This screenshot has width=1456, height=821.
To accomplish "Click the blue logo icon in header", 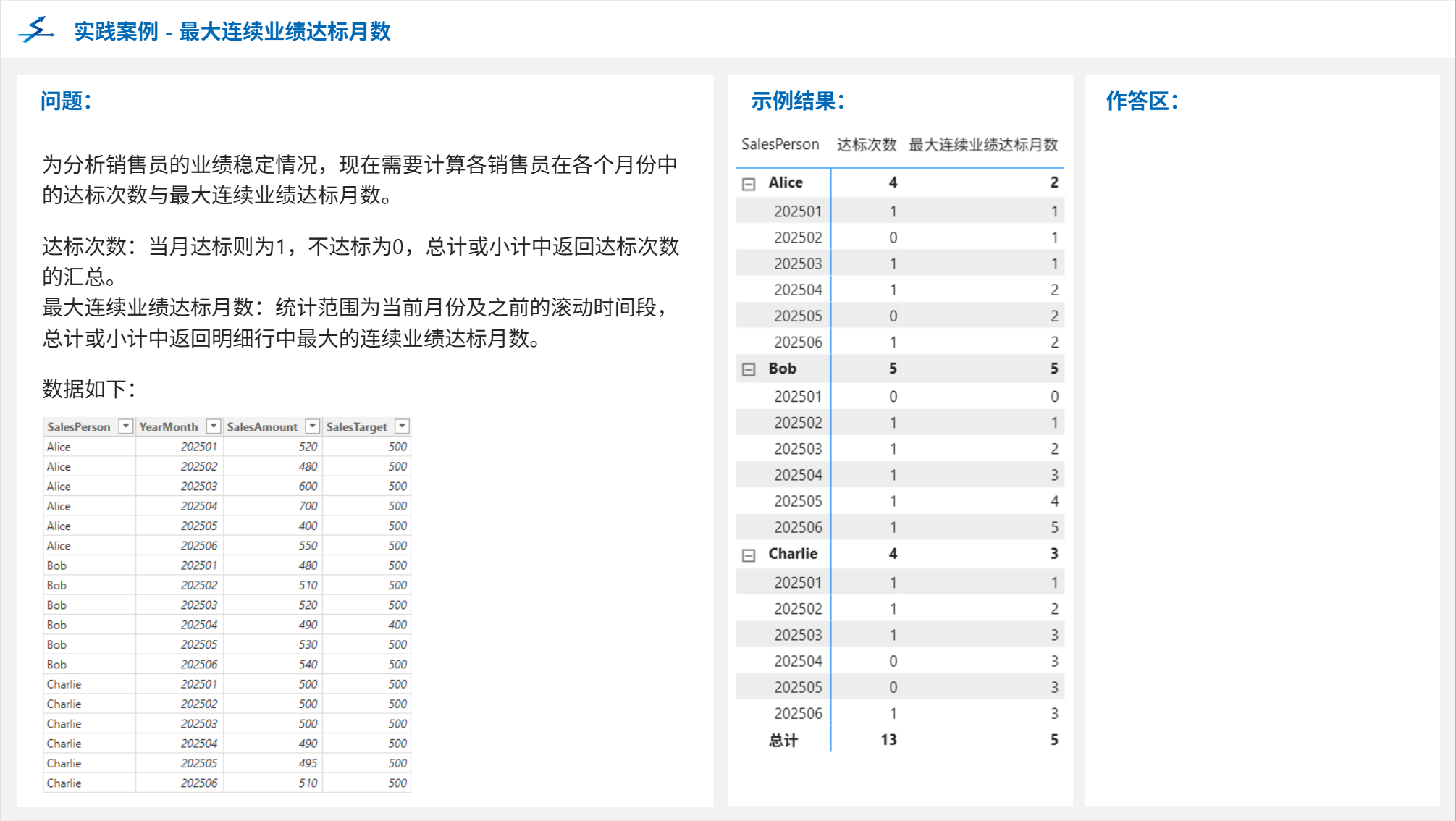I will 36,30.
